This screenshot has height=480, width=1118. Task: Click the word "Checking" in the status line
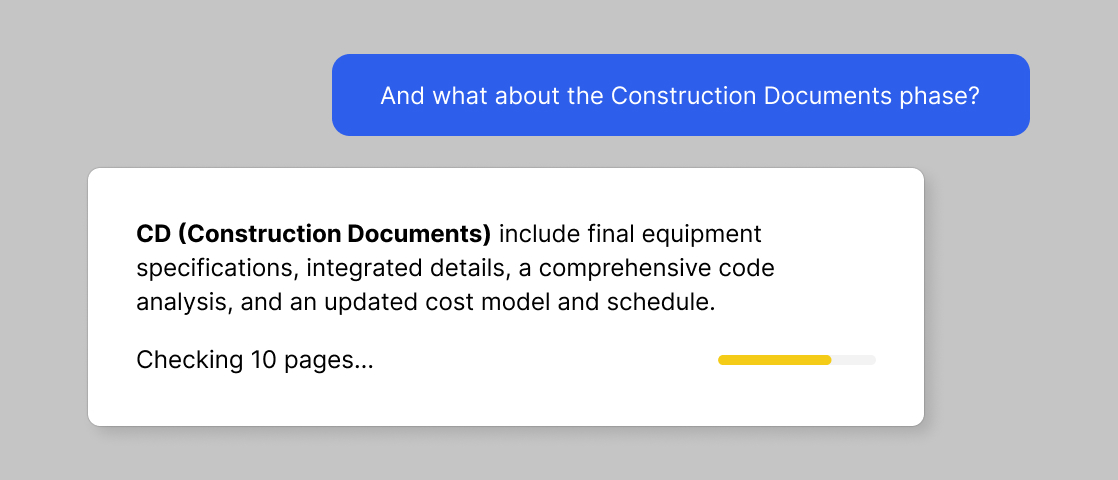189,360
